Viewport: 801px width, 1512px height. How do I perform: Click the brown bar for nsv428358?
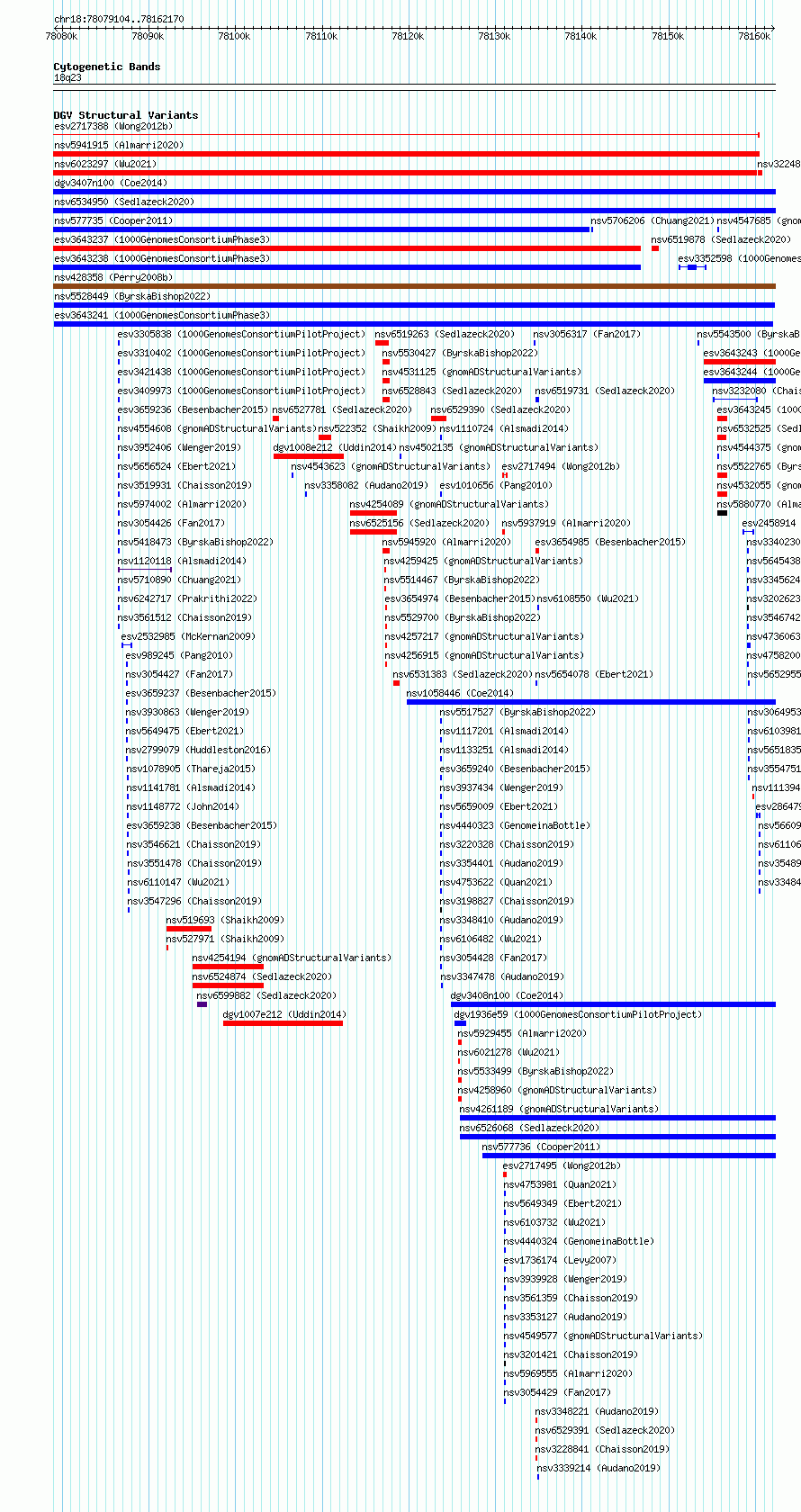pyautogui.click(x=414, y=286)
